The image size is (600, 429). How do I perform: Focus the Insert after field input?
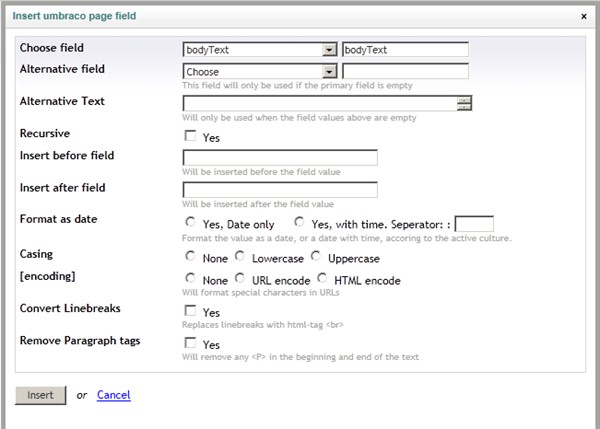tap(280, 190)
